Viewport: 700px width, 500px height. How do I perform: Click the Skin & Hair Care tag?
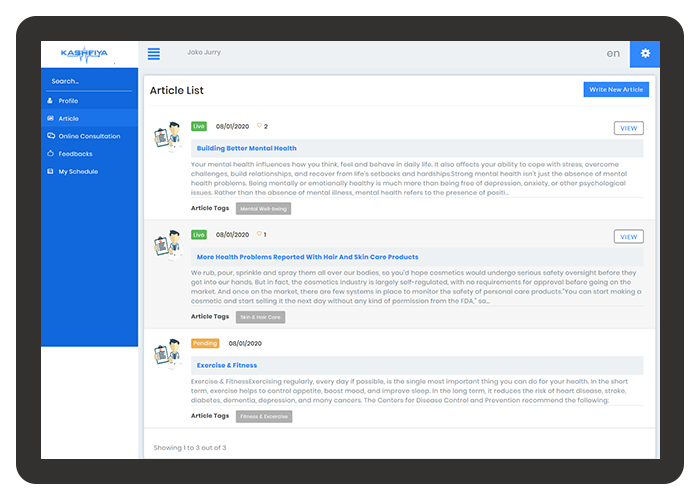pos(261,317)
